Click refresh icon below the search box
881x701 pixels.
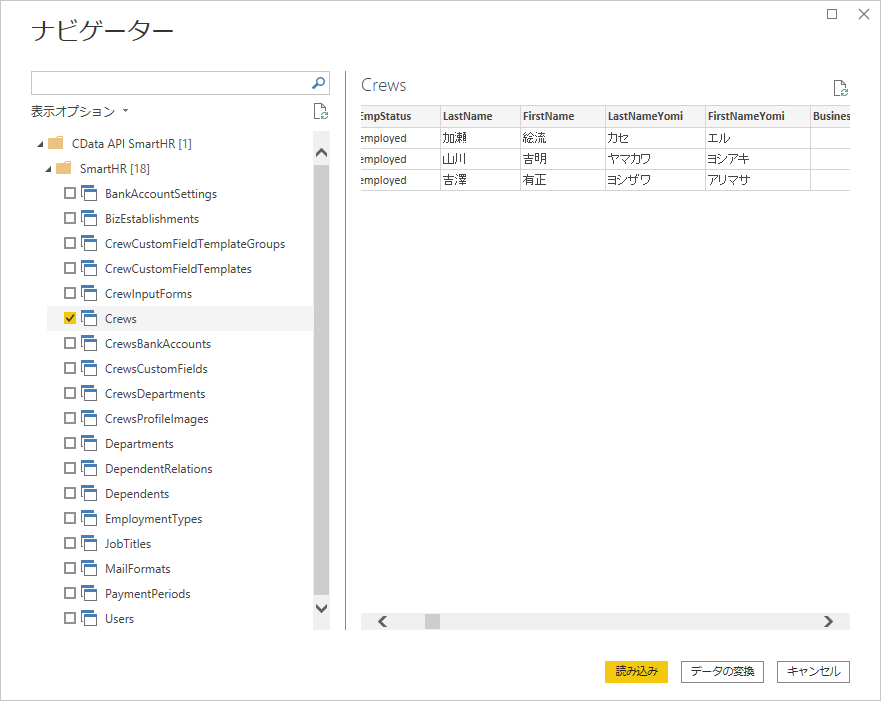point(321,111)
